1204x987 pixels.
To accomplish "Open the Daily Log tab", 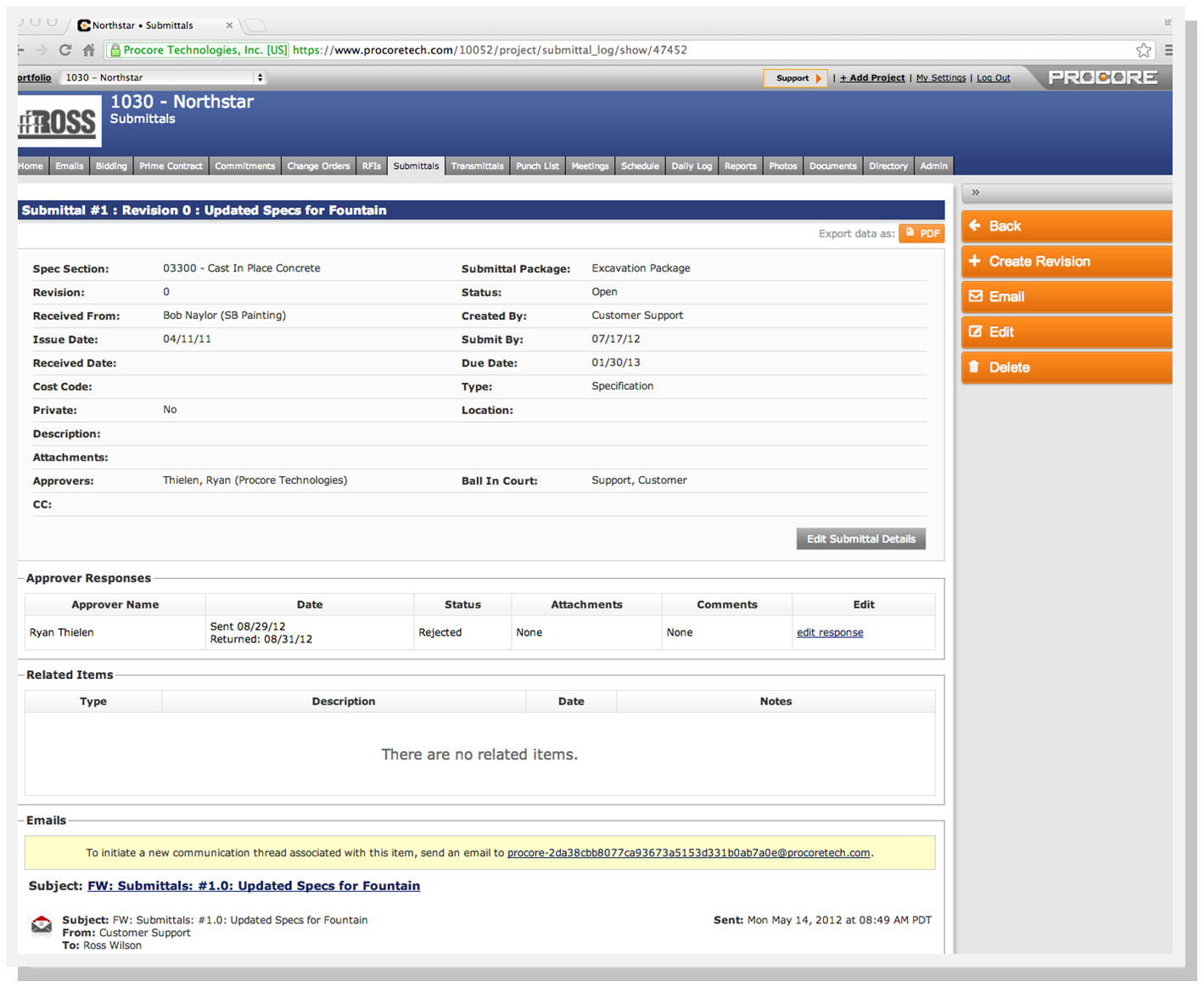I will 692,166.
